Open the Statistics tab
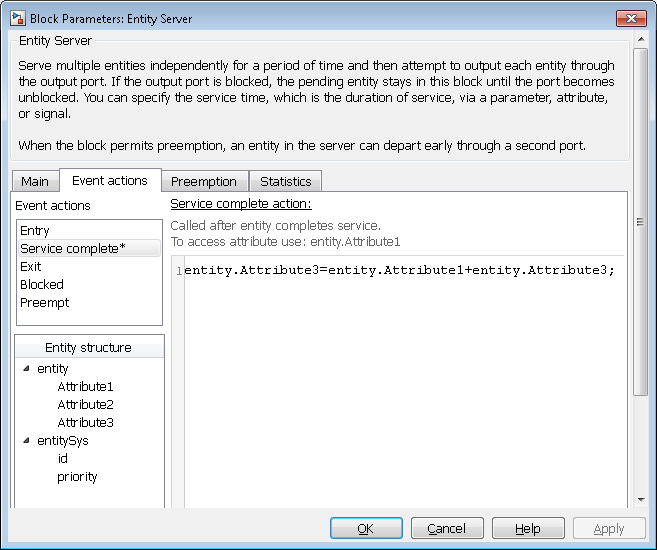Screen dimensions: 657x550 point(285,181)
